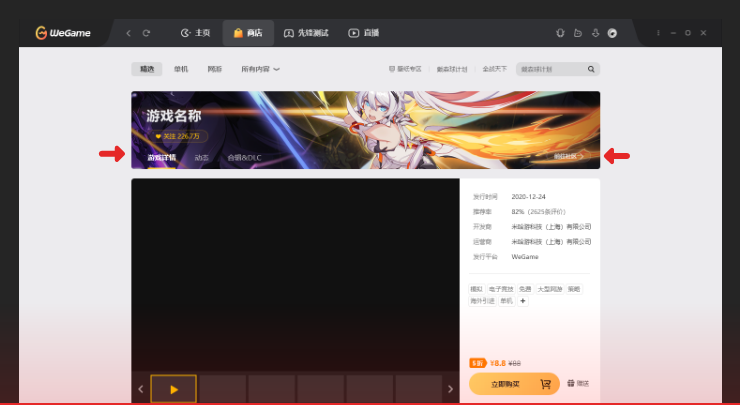The image size is (740, 405).
Task: Open the shield-icon zone link
Action: (x=405, y=69)
